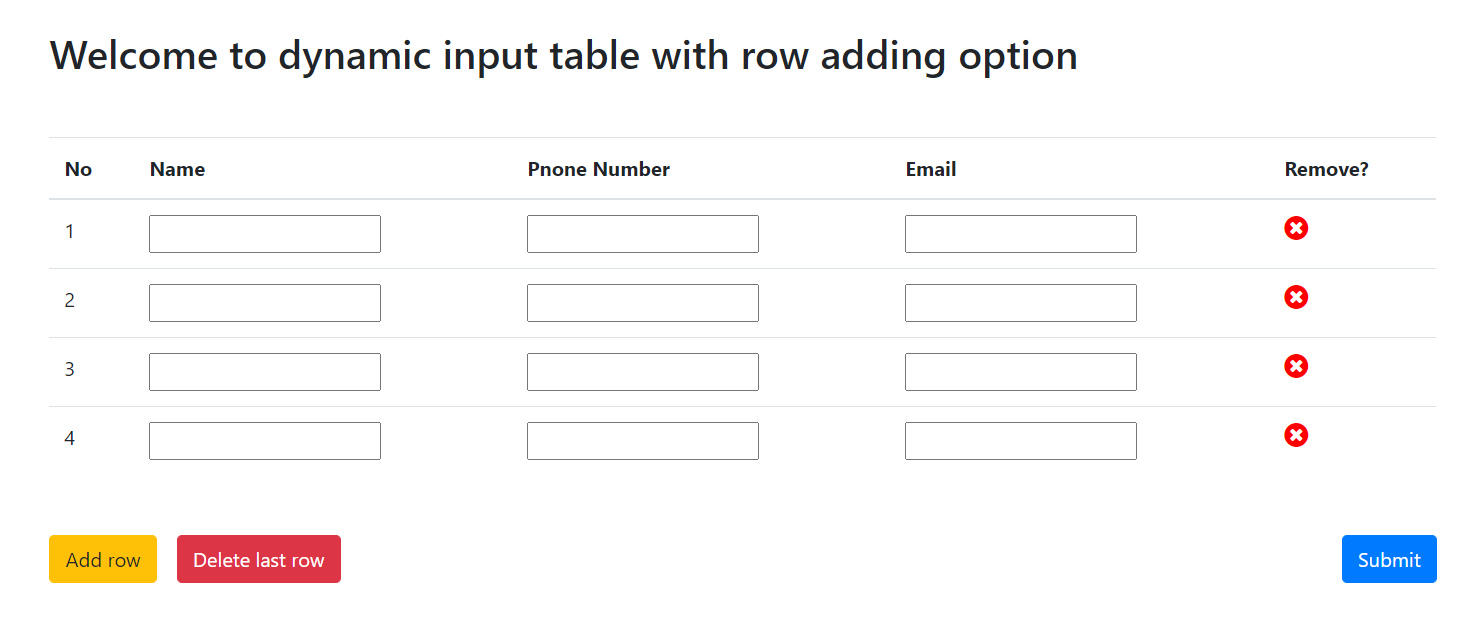1467x627 pixels.
Task: Focus the Phone Number field in row 2
Action: [643, 303]
